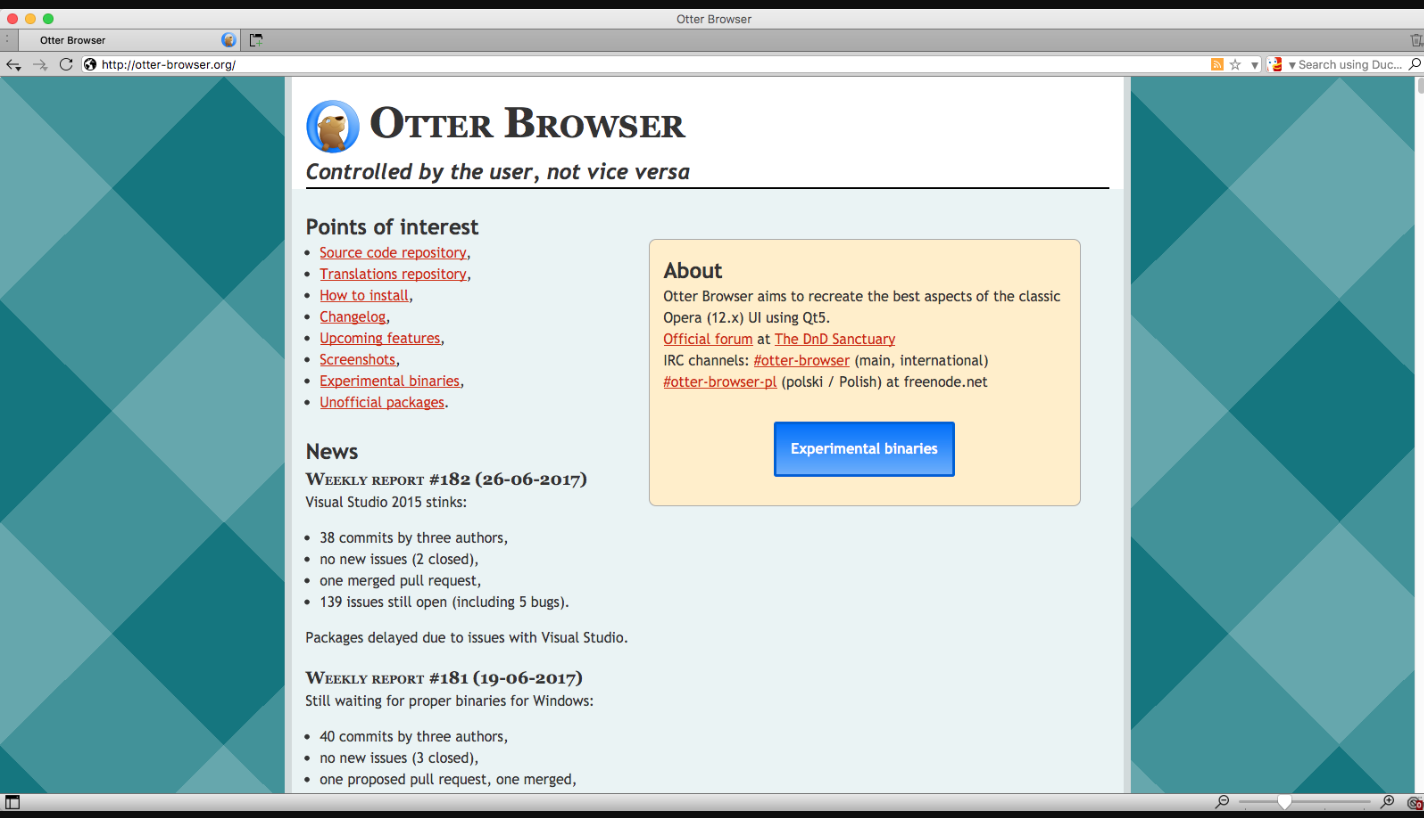The image size is (1424, 818).
Task: Open the #otter-browser-pl channel link
Action: [x=720, y=382]
